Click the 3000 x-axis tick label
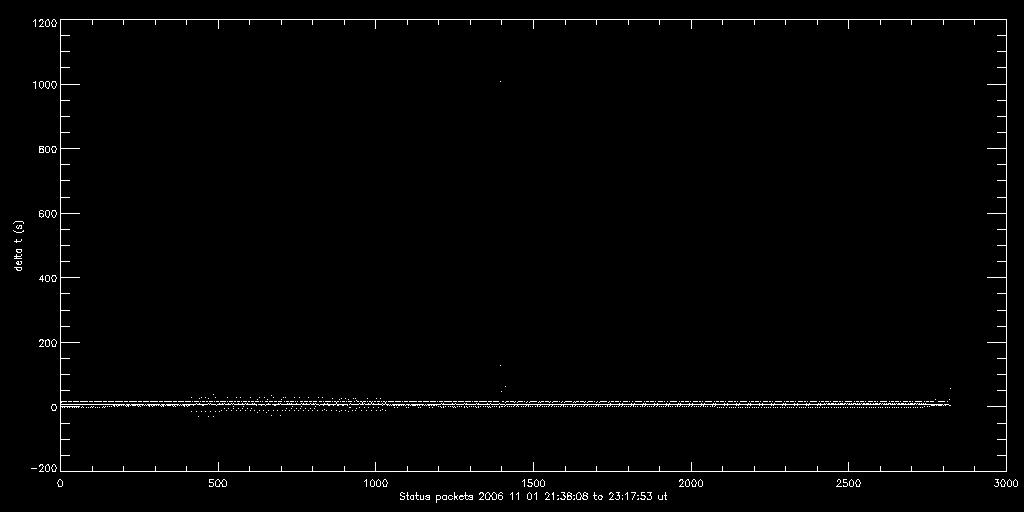The width and height of the screenshot is (1024, 512). click(1004, 482)
